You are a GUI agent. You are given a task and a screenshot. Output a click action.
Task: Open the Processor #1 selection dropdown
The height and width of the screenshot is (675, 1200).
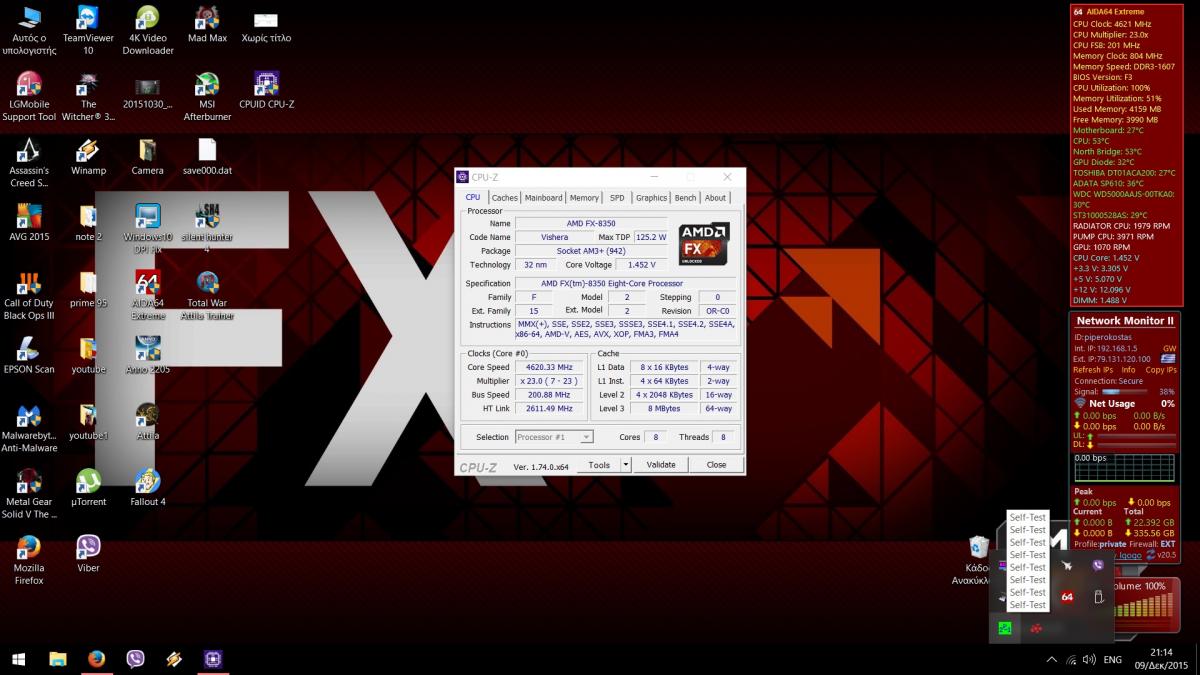pyautogui.click(x=554, y=437)
